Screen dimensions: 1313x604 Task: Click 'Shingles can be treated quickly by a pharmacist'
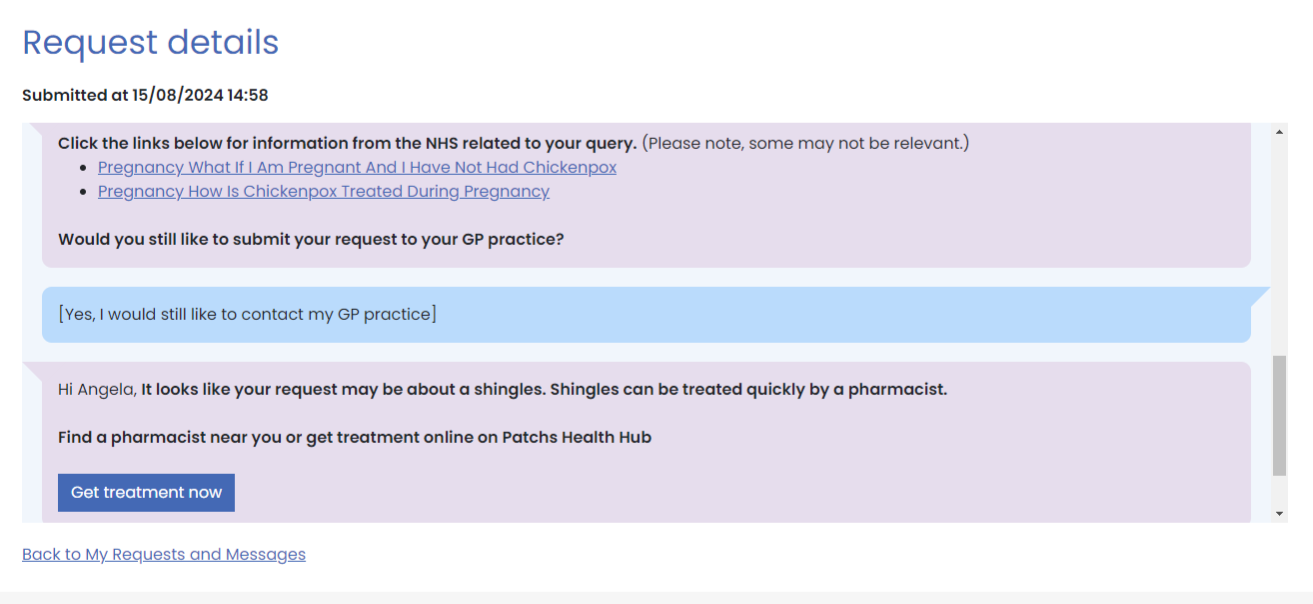pos(748,389)
